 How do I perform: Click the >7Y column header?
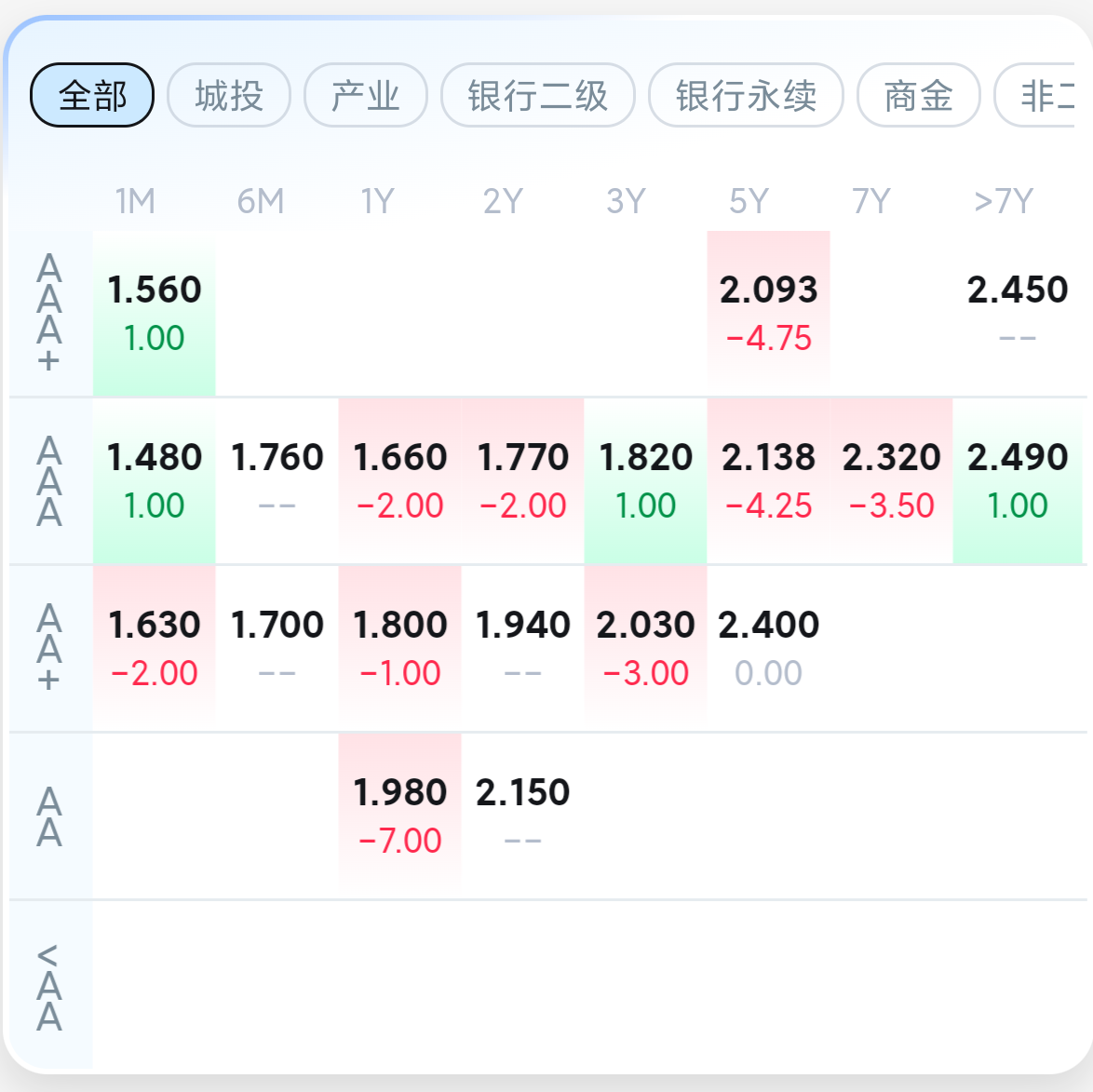(1003, 201)
